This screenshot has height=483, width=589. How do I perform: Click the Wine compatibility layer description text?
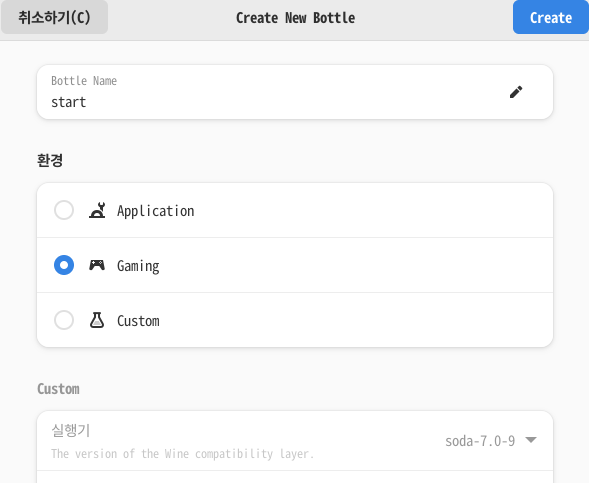182,454
